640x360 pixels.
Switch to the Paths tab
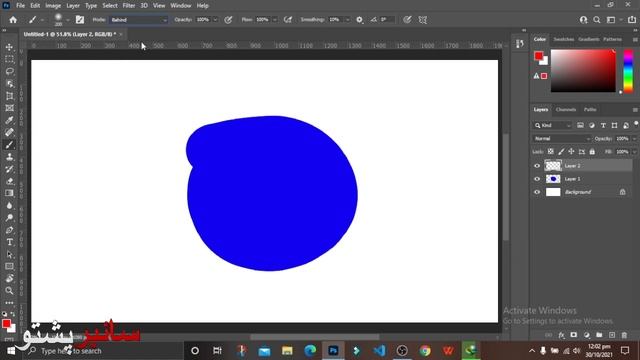(x=590, y=109)
